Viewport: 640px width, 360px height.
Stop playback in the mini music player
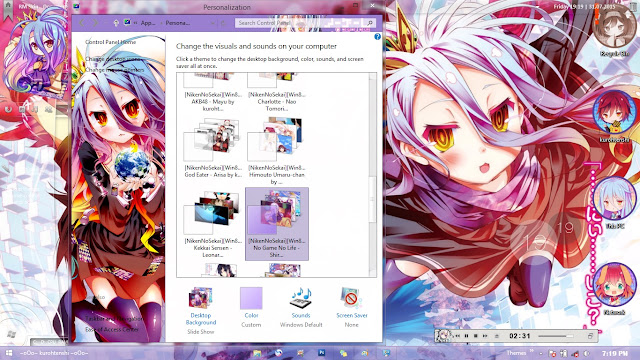pos(476,336)
